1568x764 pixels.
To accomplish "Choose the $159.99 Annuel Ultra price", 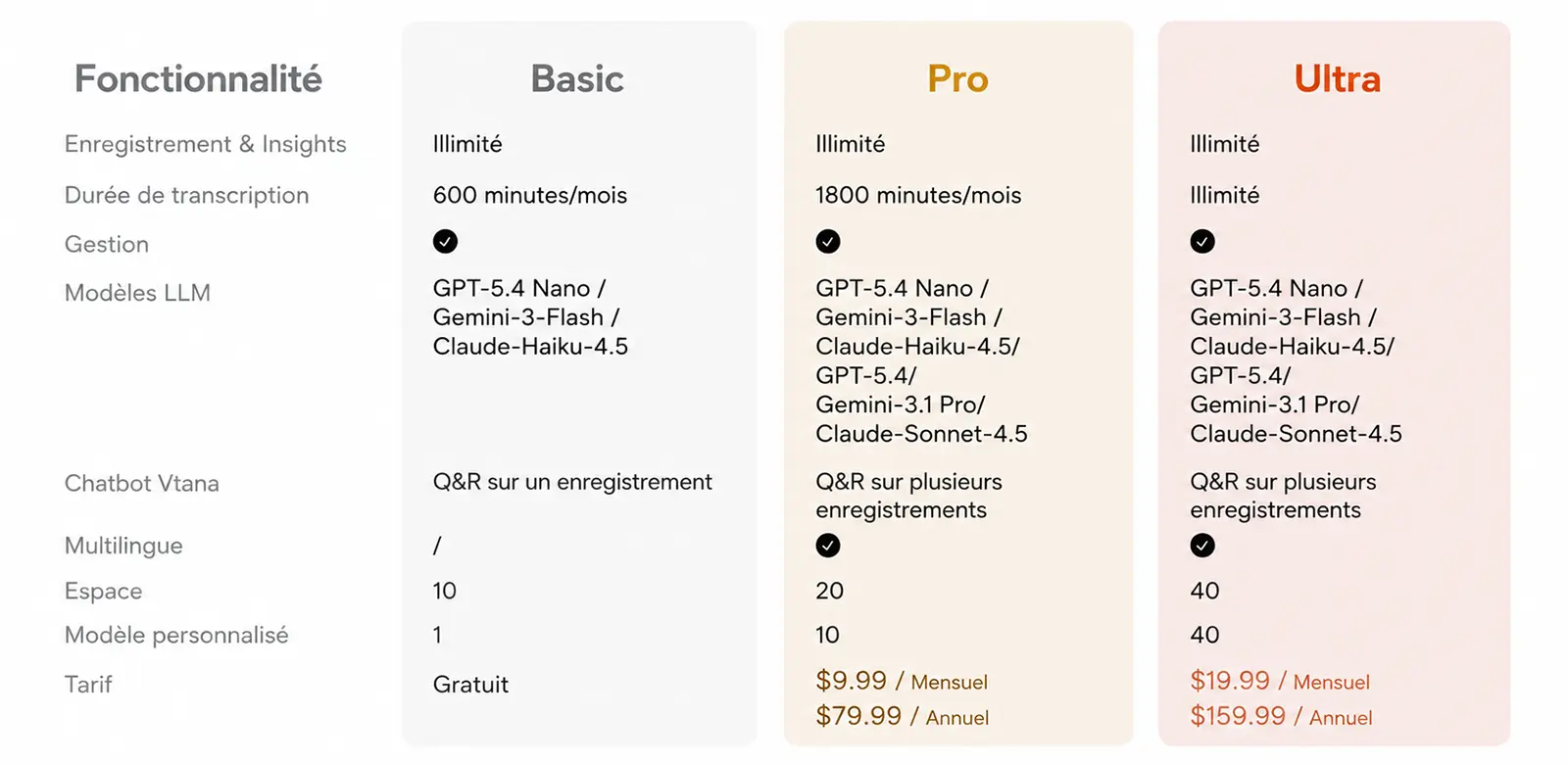I will click(1281, 716).
